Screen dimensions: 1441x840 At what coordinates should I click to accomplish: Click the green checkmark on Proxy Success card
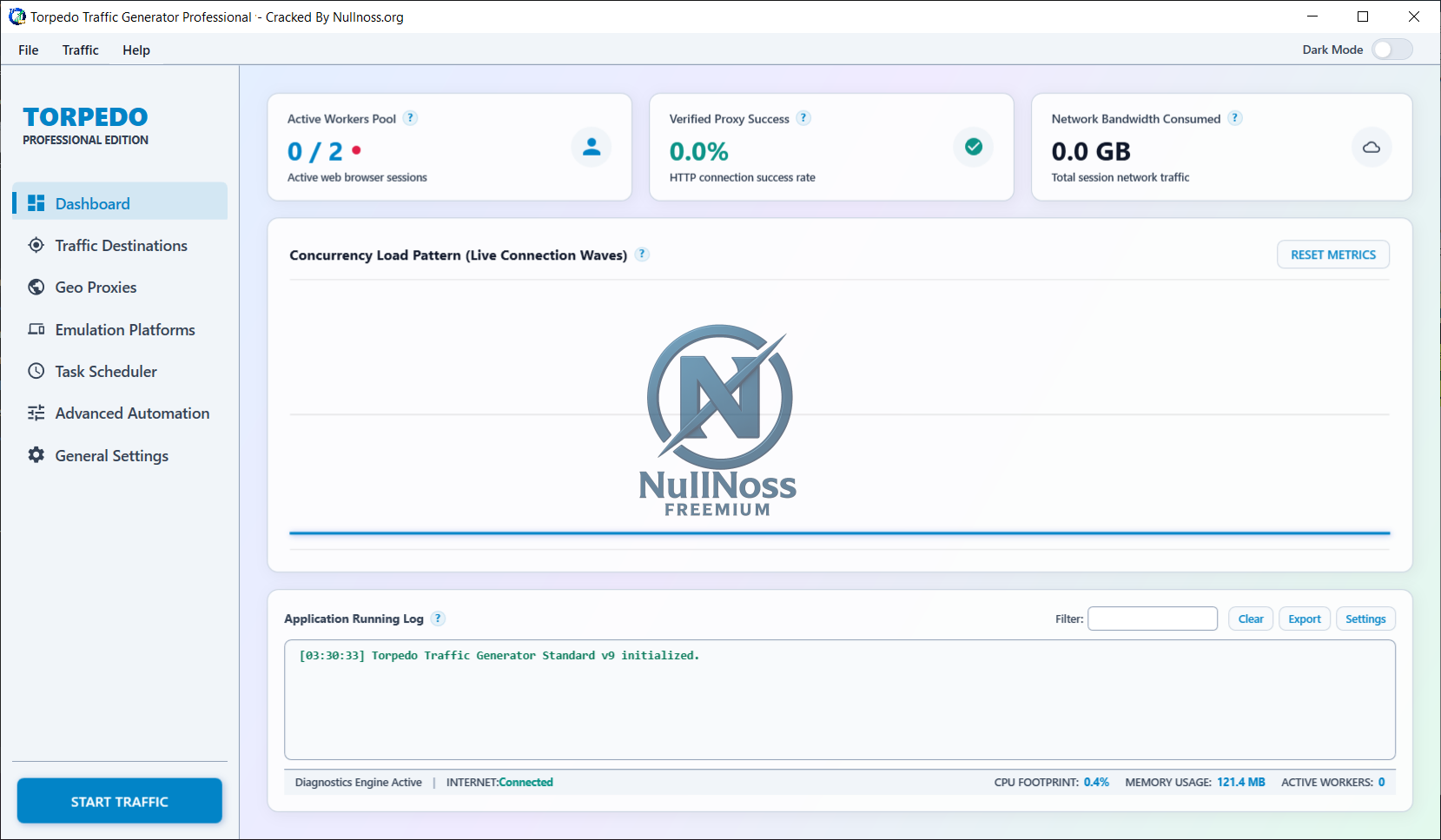click(x=974, y=147)
